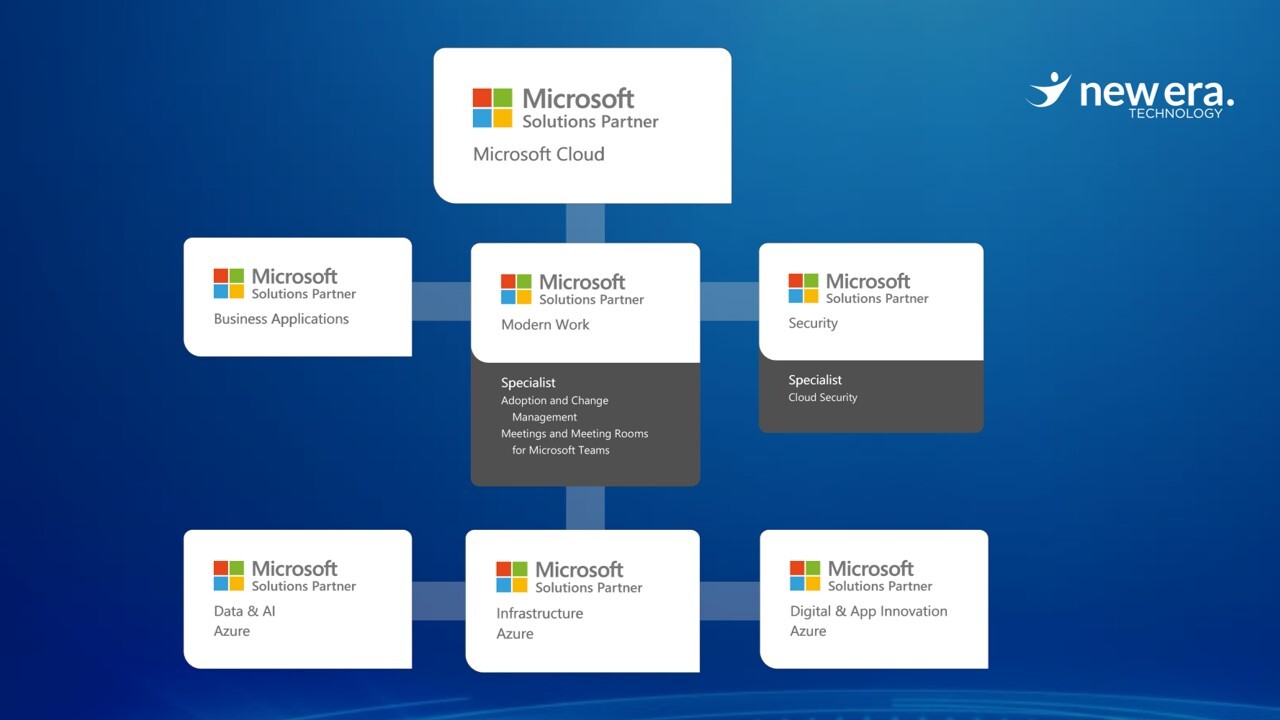Click 'Solutions Partner' text in Microsoft Cloud card
Viewport: 1280px width, 720px height.
pos(590,121)
